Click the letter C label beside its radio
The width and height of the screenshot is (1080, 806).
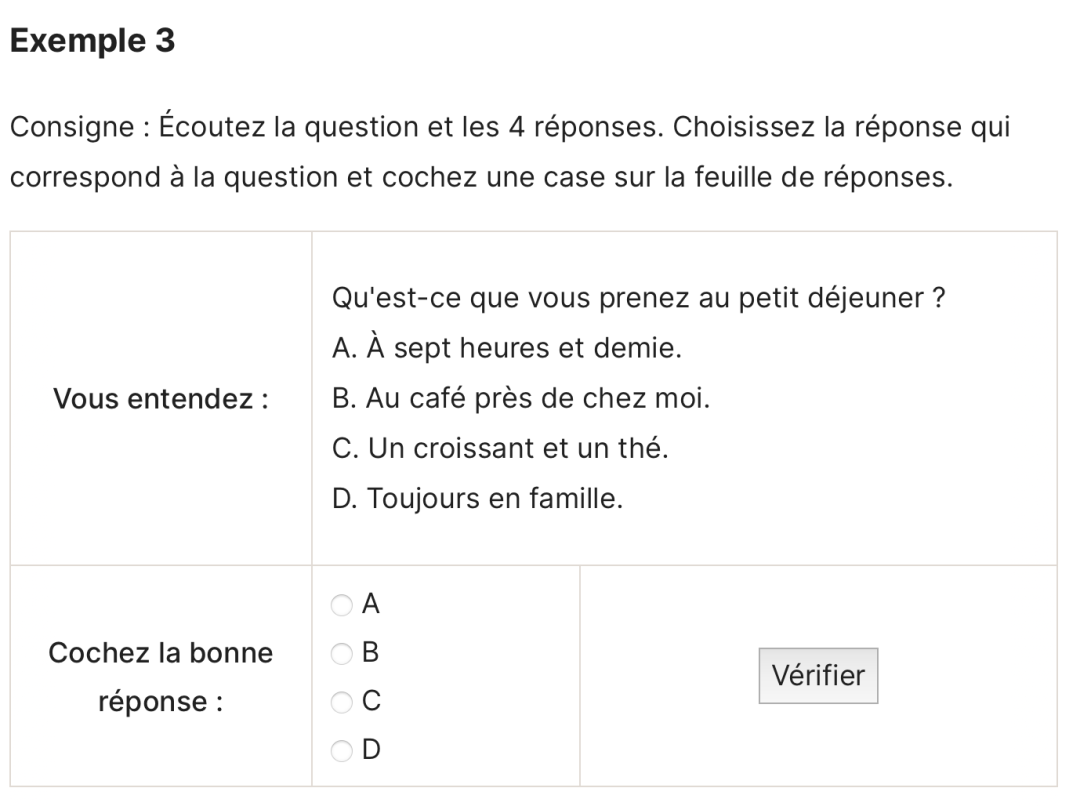point(371,701)
